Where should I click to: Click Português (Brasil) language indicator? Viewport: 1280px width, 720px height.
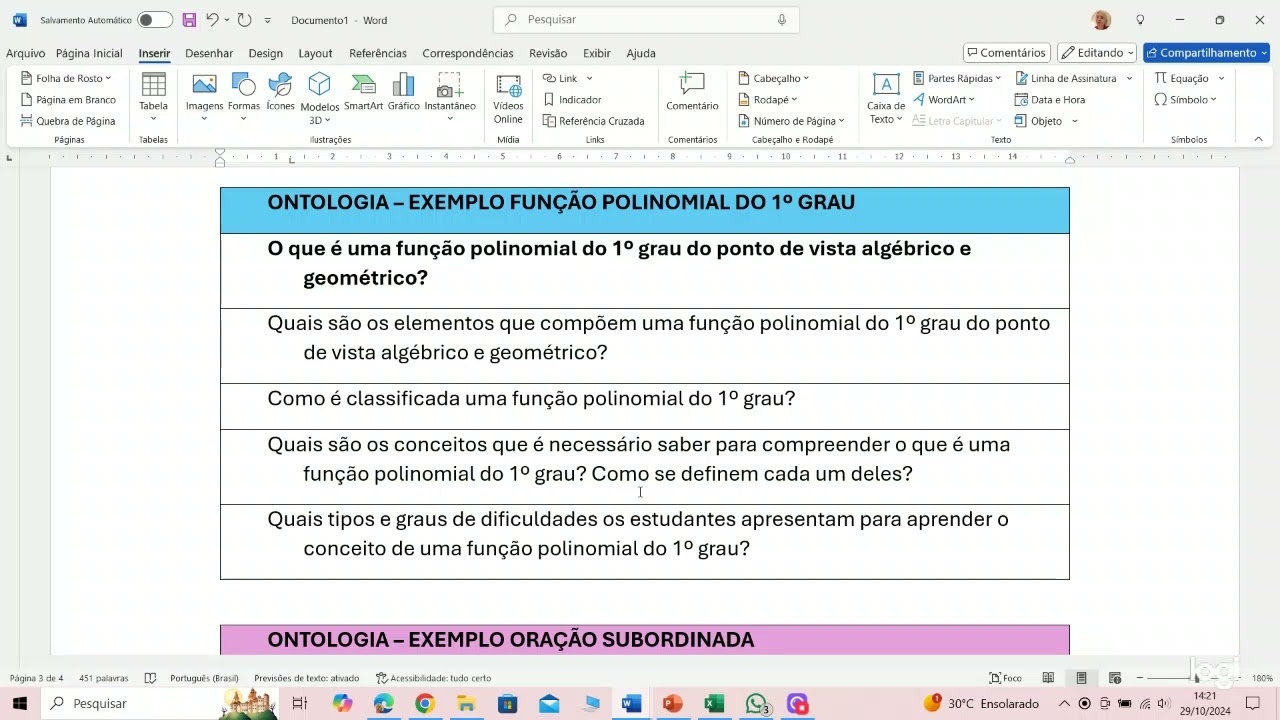pos(204,678)
